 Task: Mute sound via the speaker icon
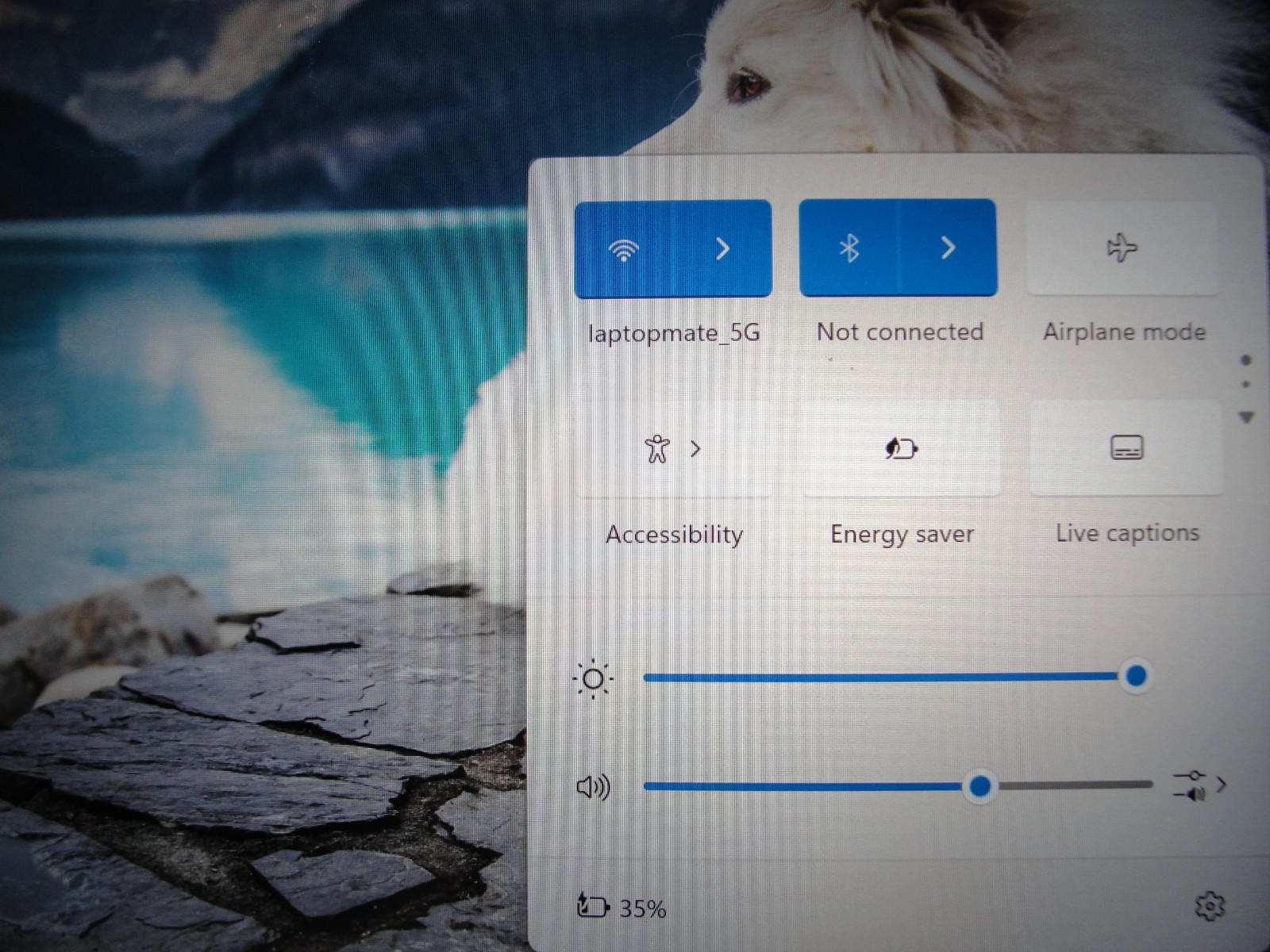593,787
